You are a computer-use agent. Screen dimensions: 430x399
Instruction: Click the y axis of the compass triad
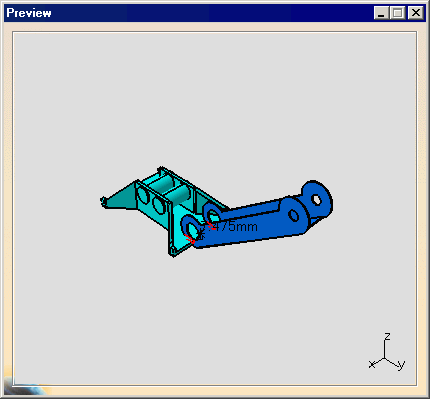396,364
